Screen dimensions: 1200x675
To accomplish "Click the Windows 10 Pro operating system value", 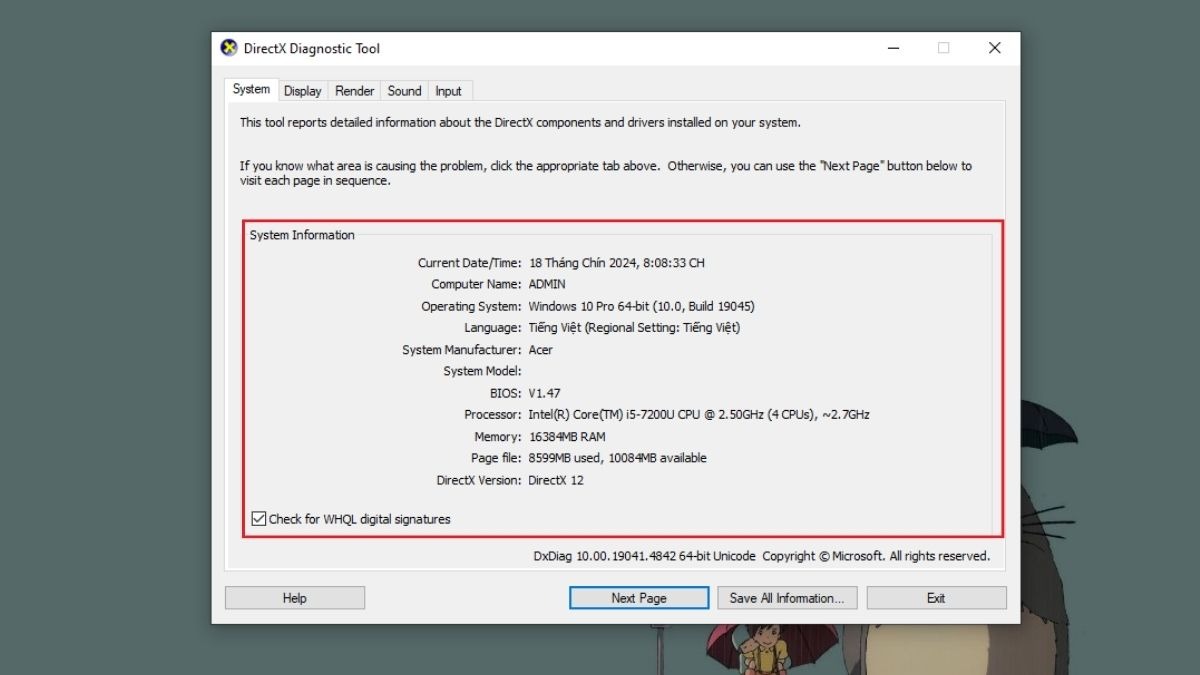I will click(x=641, y=307).
